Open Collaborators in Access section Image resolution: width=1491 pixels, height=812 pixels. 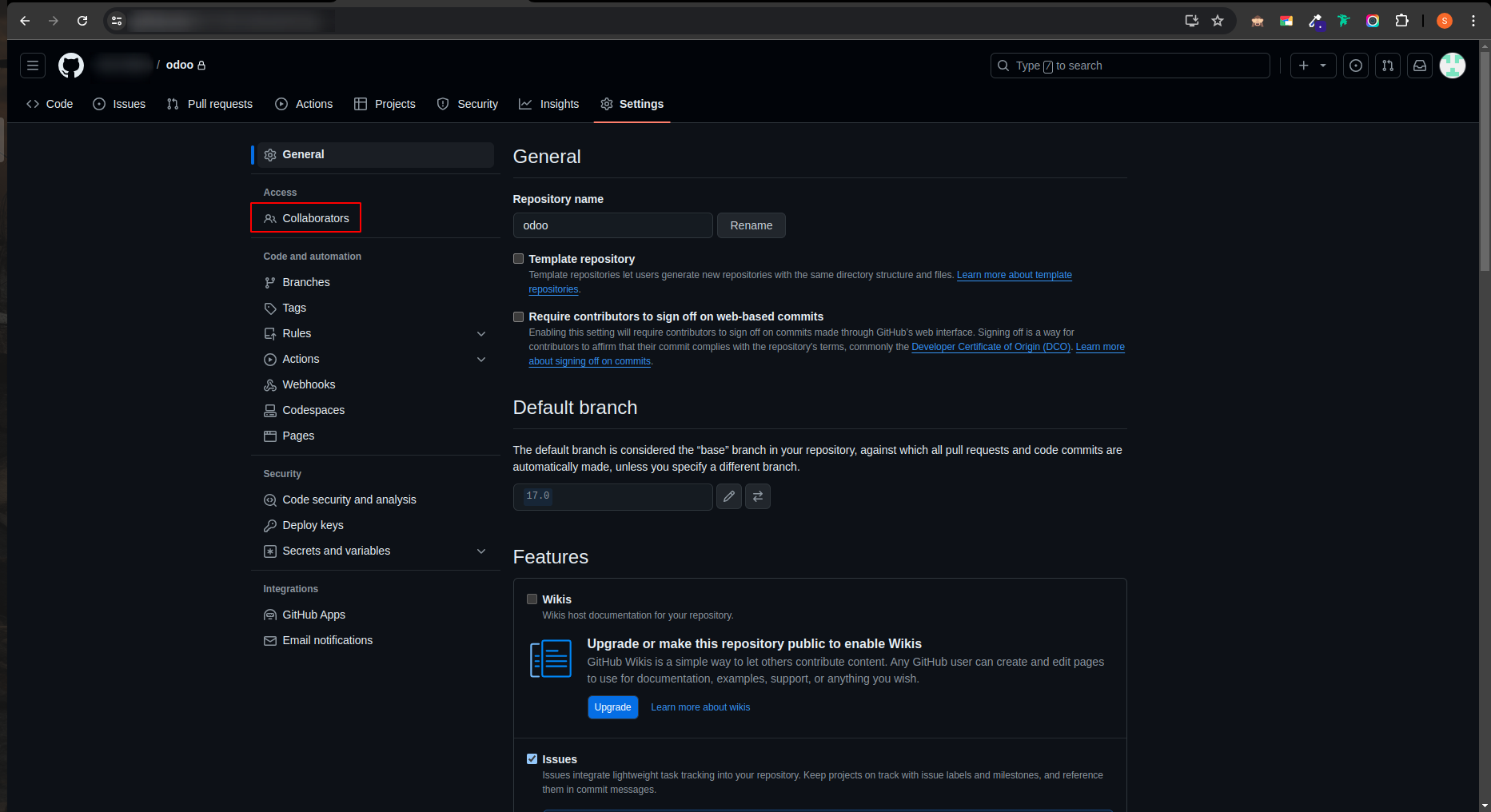[x=306, y=218]
